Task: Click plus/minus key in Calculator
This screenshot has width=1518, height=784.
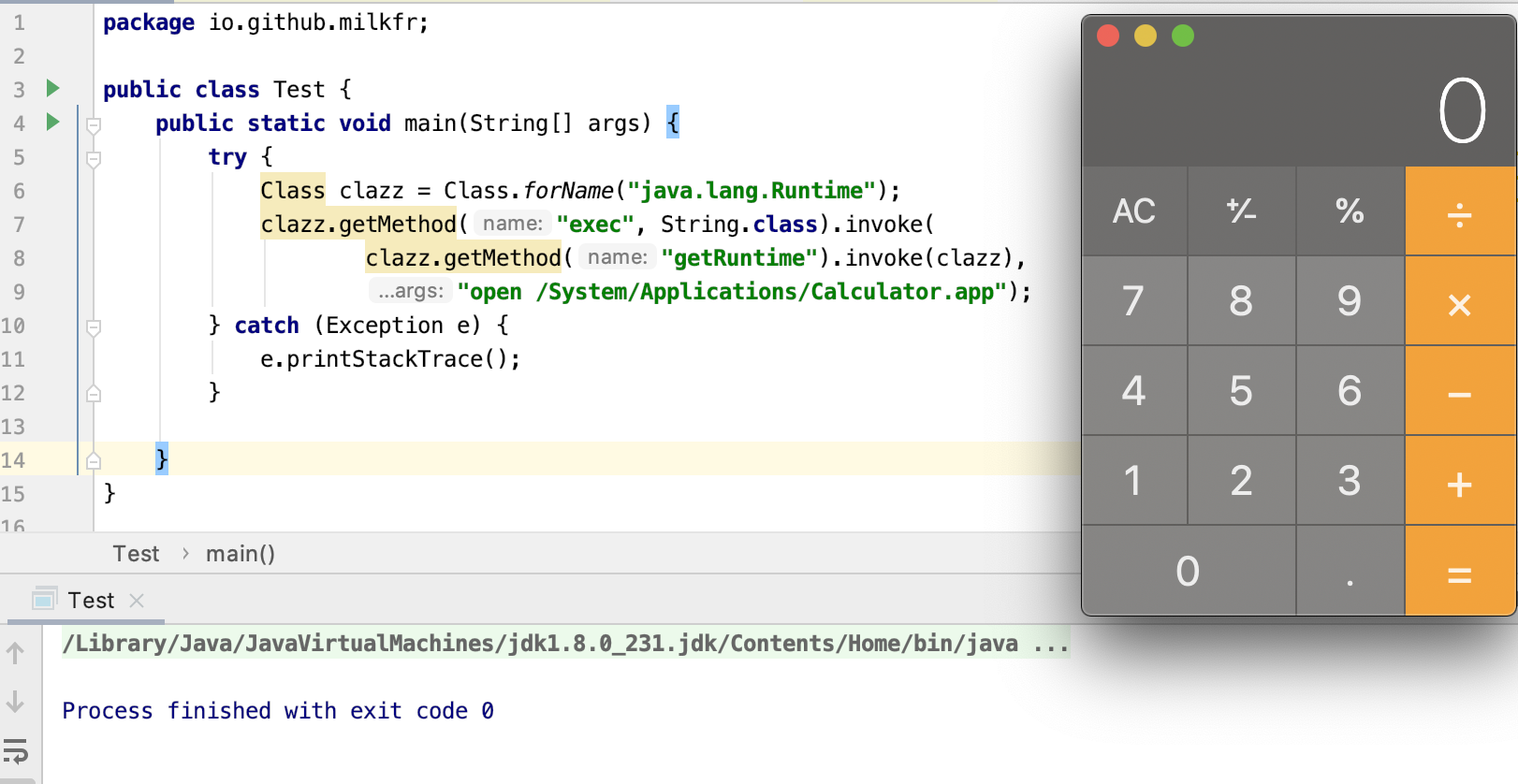Action: pyautogui.click(x=1242, y=211)
